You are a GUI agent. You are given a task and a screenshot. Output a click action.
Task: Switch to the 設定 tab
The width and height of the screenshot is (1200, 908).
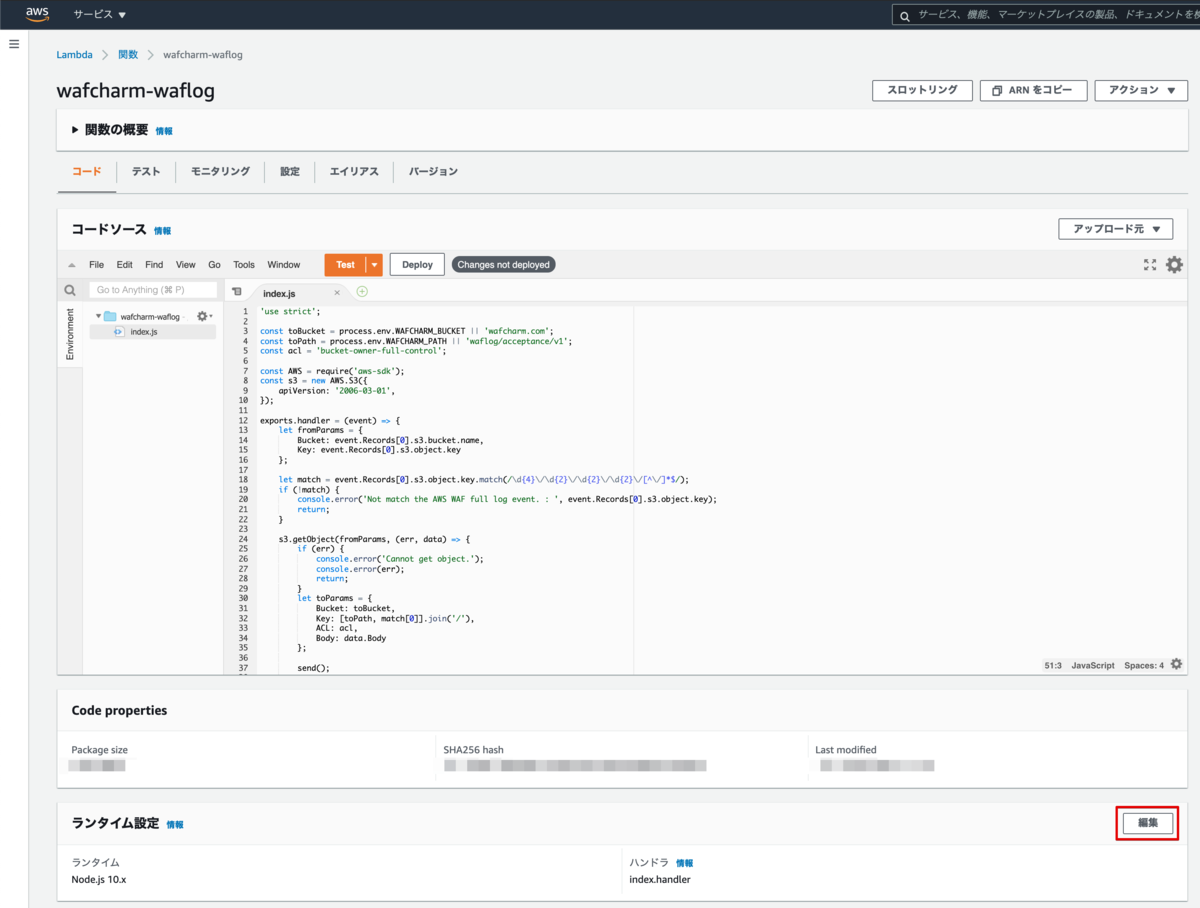click(290, 171)
